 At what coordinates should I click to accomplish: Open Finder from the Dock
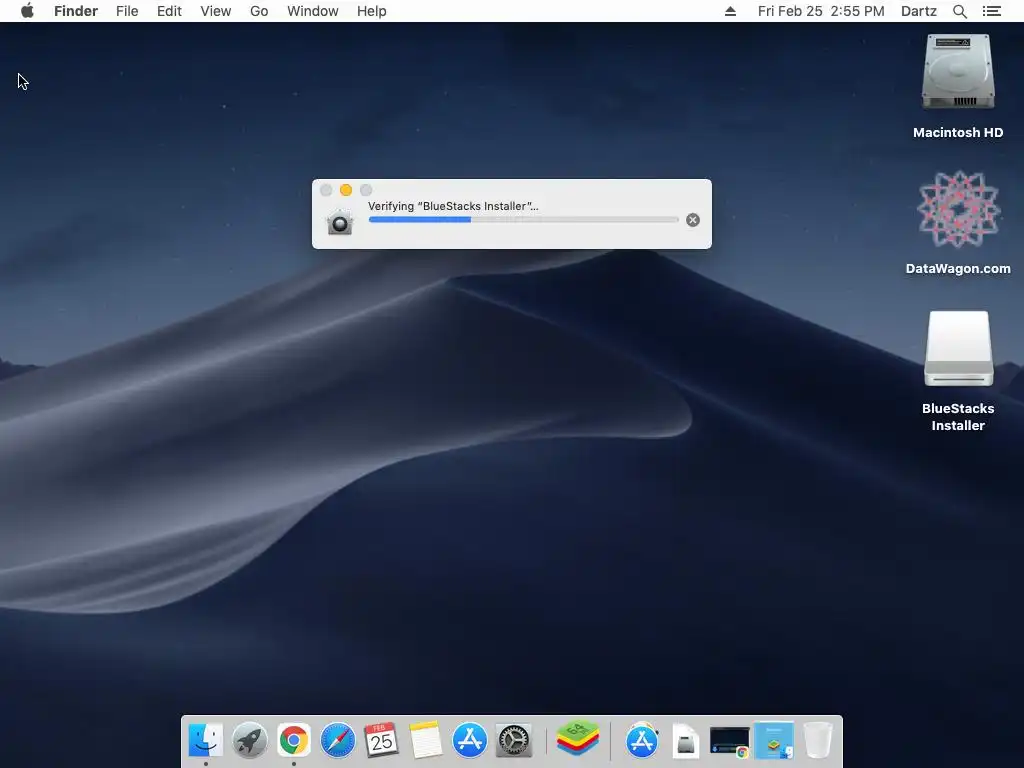tap(206, 740)
